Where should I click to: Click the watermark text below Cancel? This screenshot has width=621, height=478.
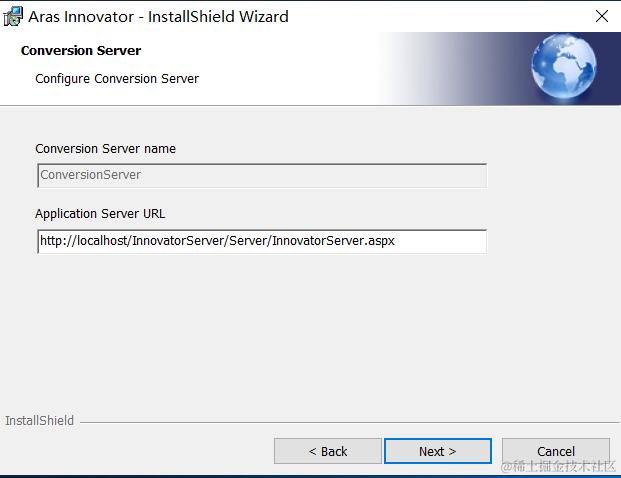point(558,467)
